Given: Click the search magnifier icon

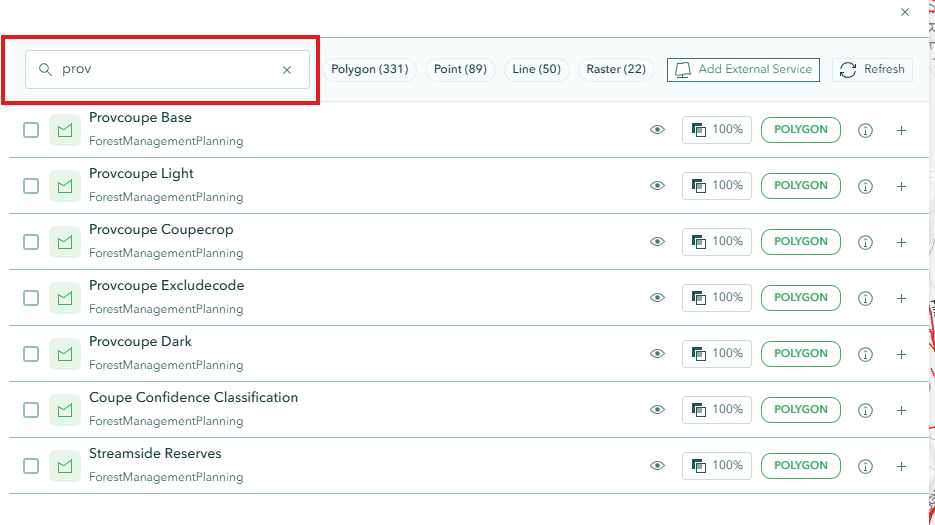Looking at the screenshot, I should [x=45, y=69].
